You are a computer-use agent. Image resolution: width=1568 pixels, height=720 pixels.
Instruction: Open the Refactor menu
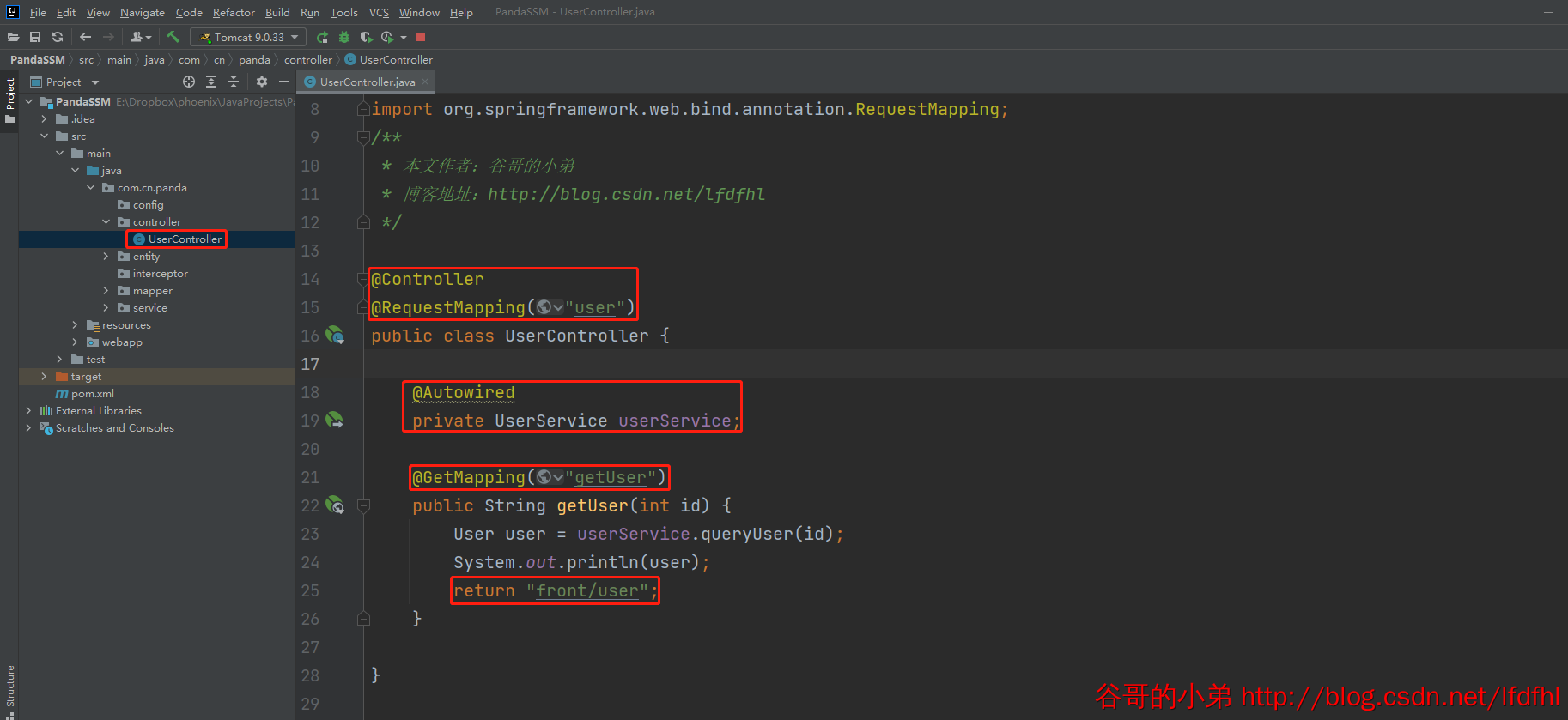coord(234,12)
